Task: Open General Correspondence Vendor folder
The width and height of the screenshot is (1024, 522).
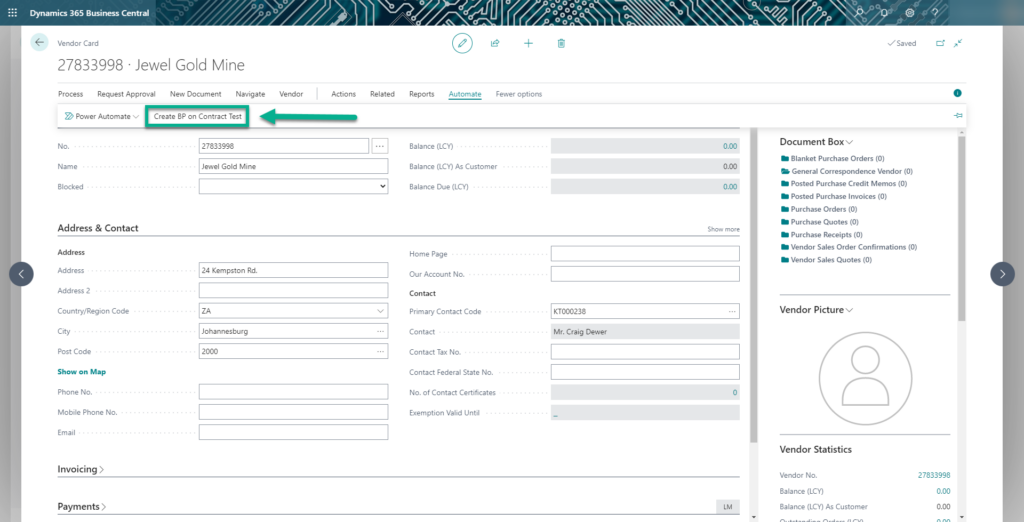Action: point(847,171)
